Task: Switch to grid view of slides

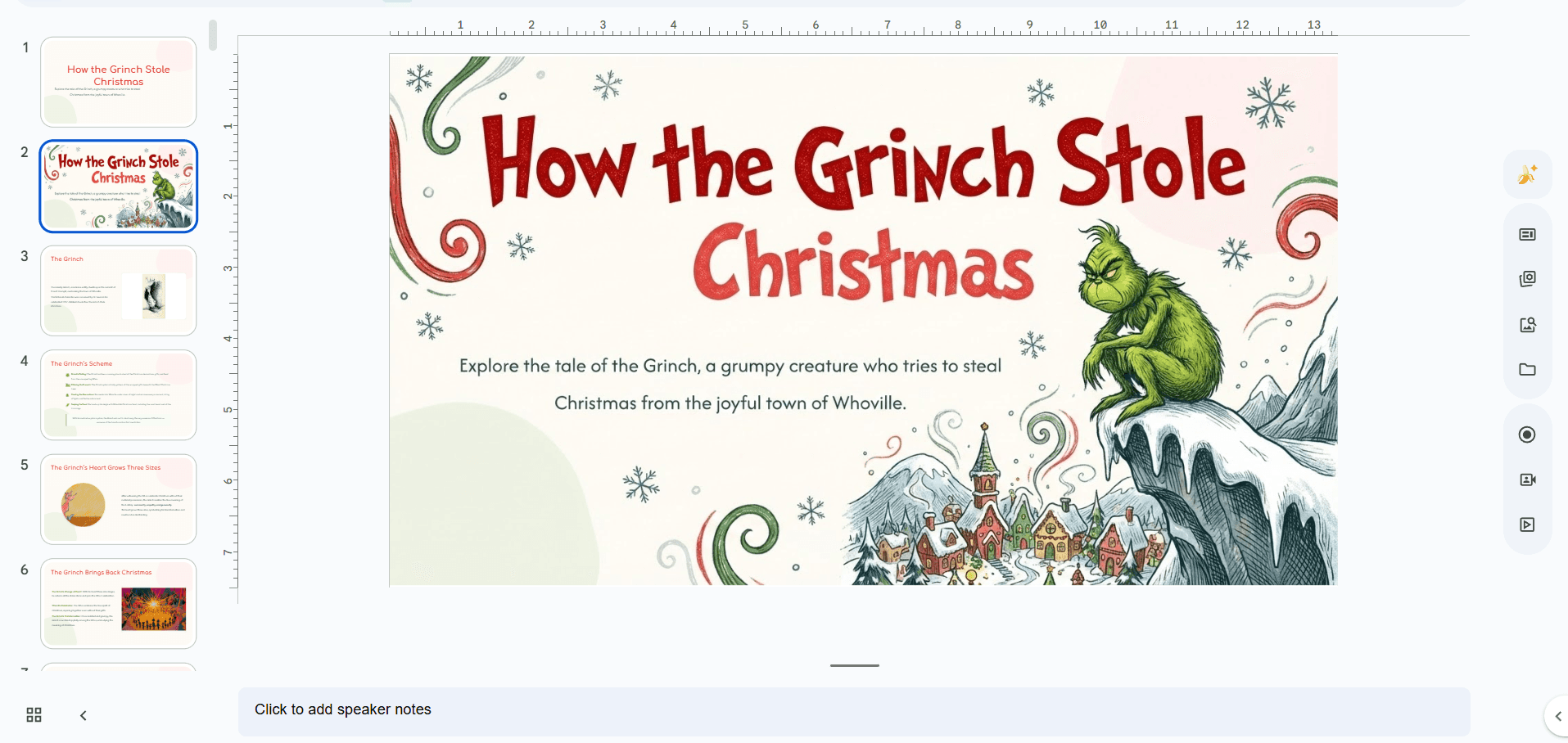Action: click(x=34, y=715)
